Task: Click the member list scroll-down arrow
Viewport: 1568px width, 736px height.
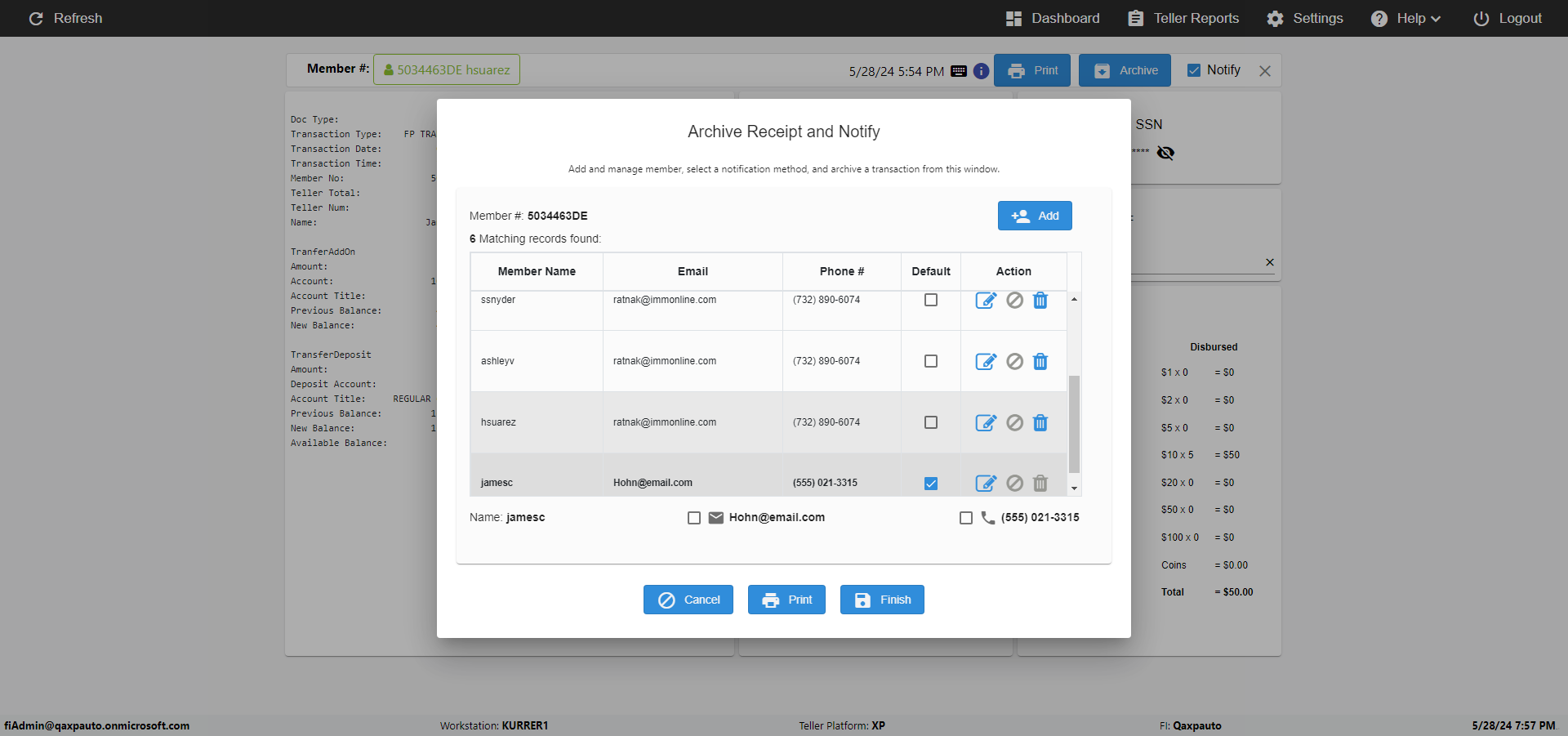Action: coord(1075,488)
